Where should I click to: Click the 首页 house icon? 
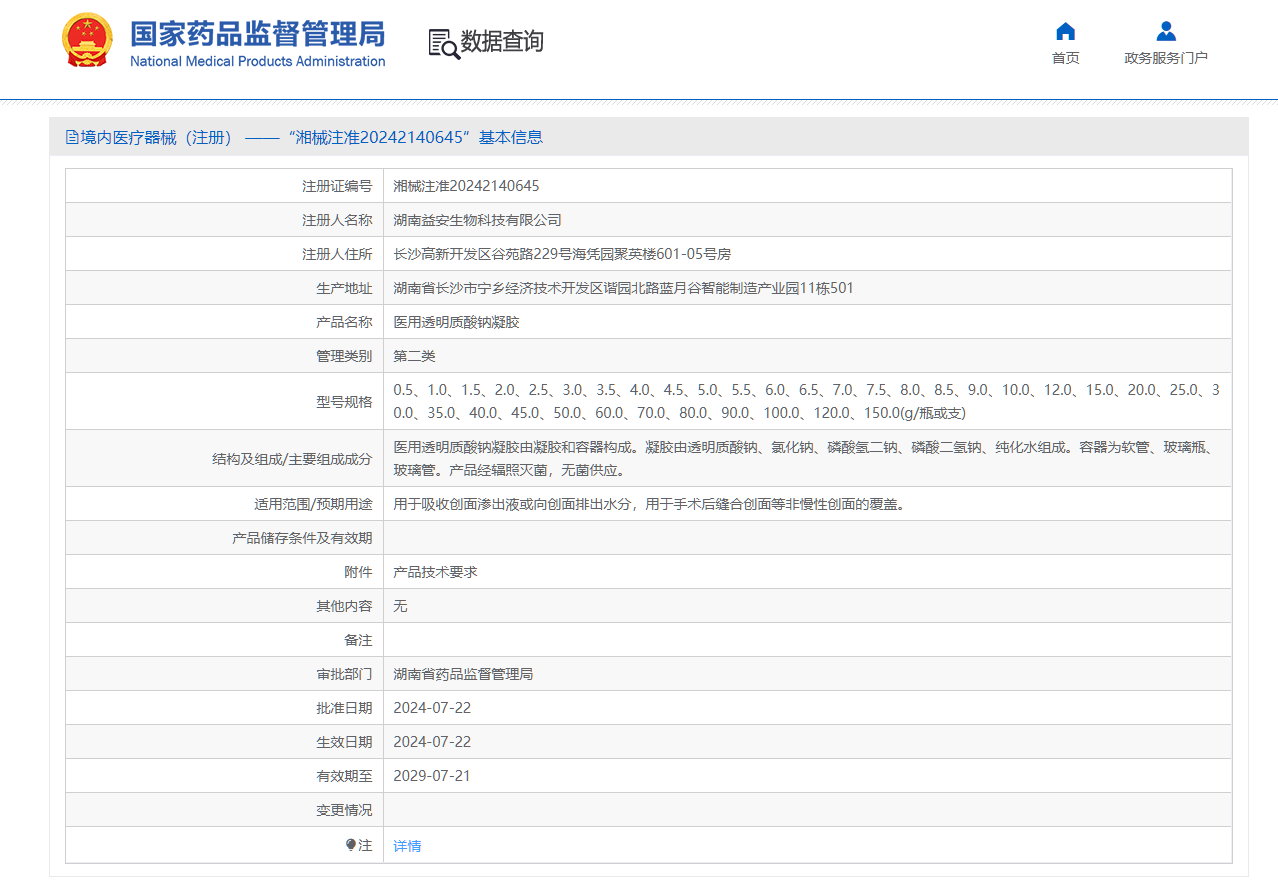click(1065, 31)
